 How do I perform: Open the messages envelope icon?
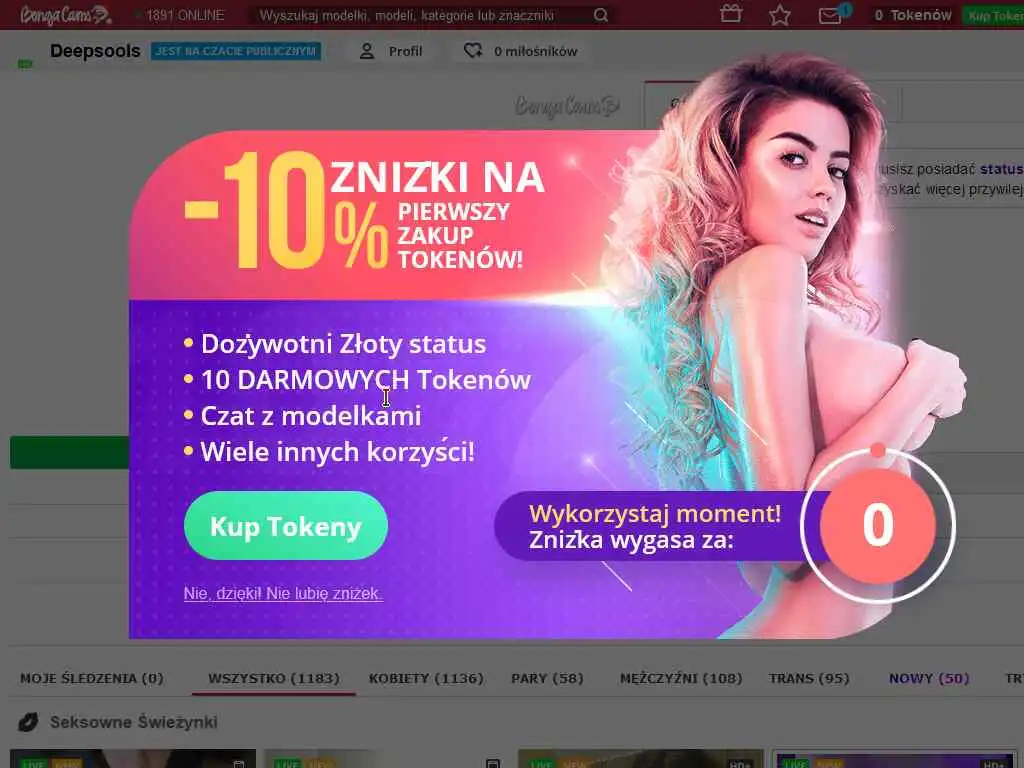click(830, 15)
